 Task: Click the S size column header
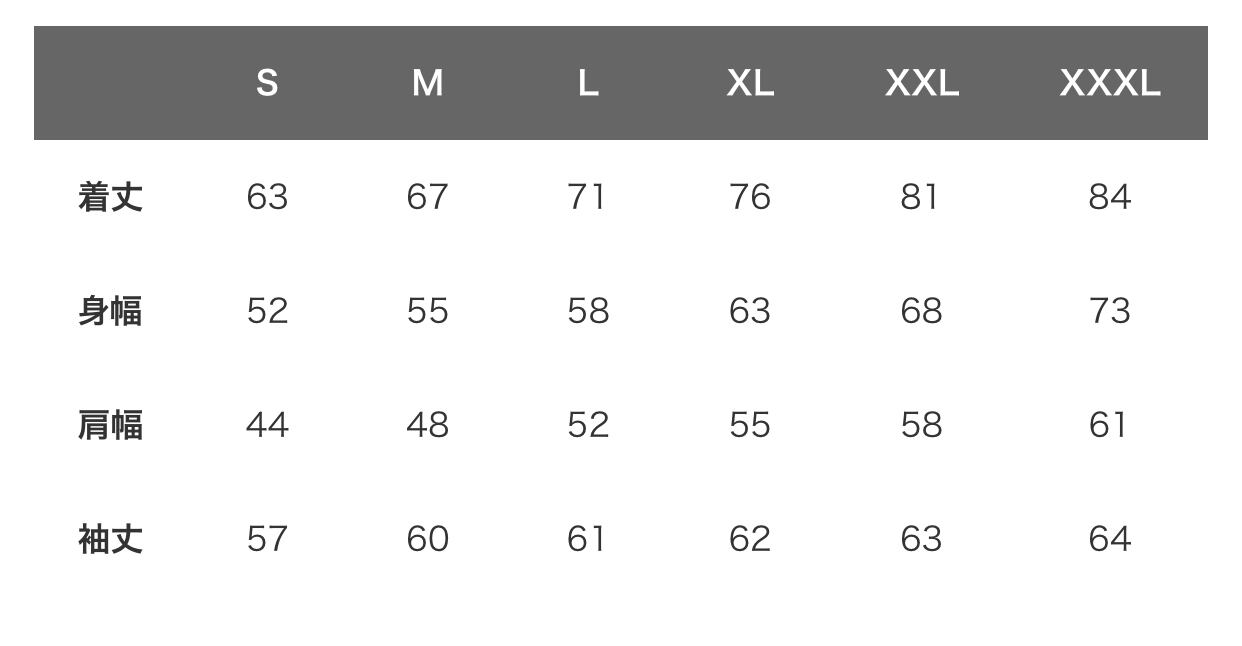267,83
